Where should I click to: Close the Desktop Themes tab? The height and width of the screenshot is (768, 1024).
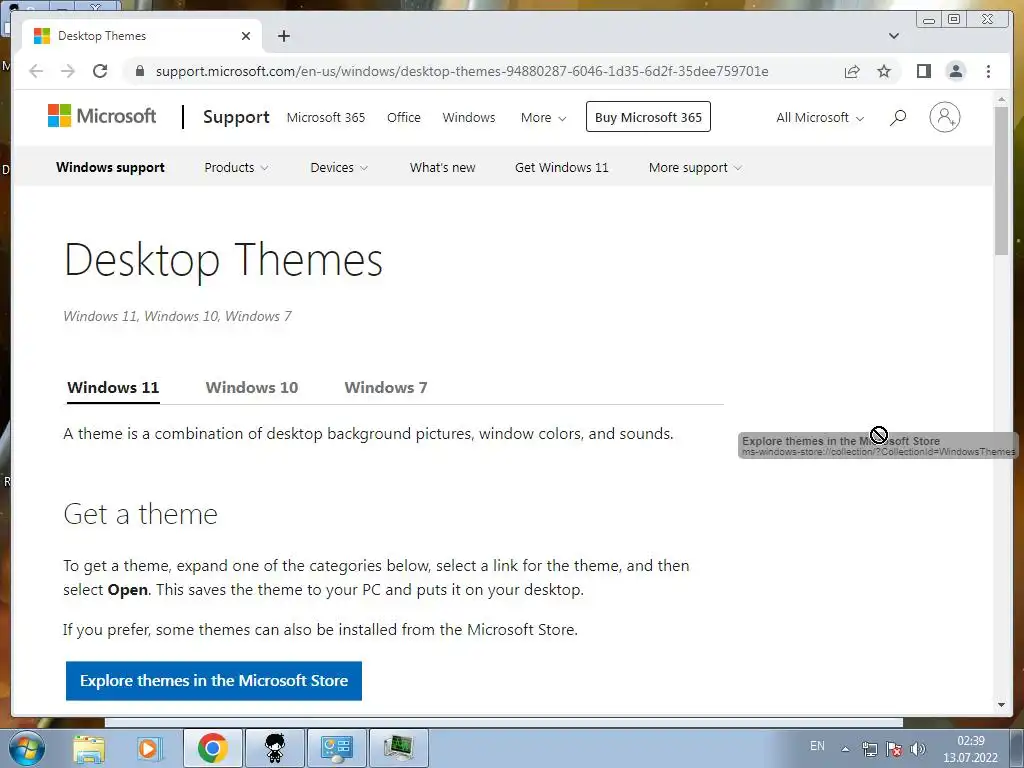pos(246,36)
